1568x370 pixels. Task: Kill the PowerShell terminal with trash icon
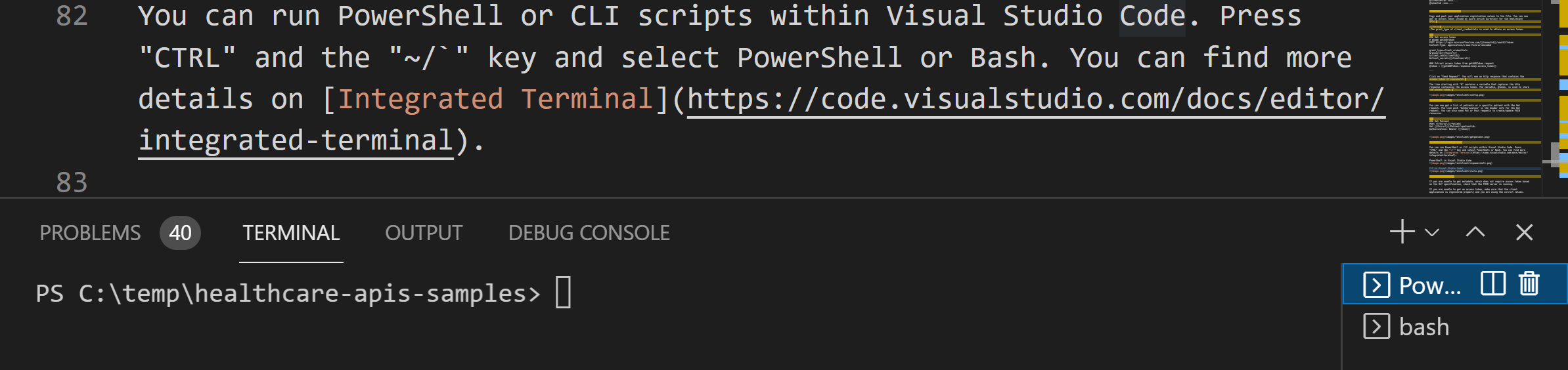click(1529, 284)
